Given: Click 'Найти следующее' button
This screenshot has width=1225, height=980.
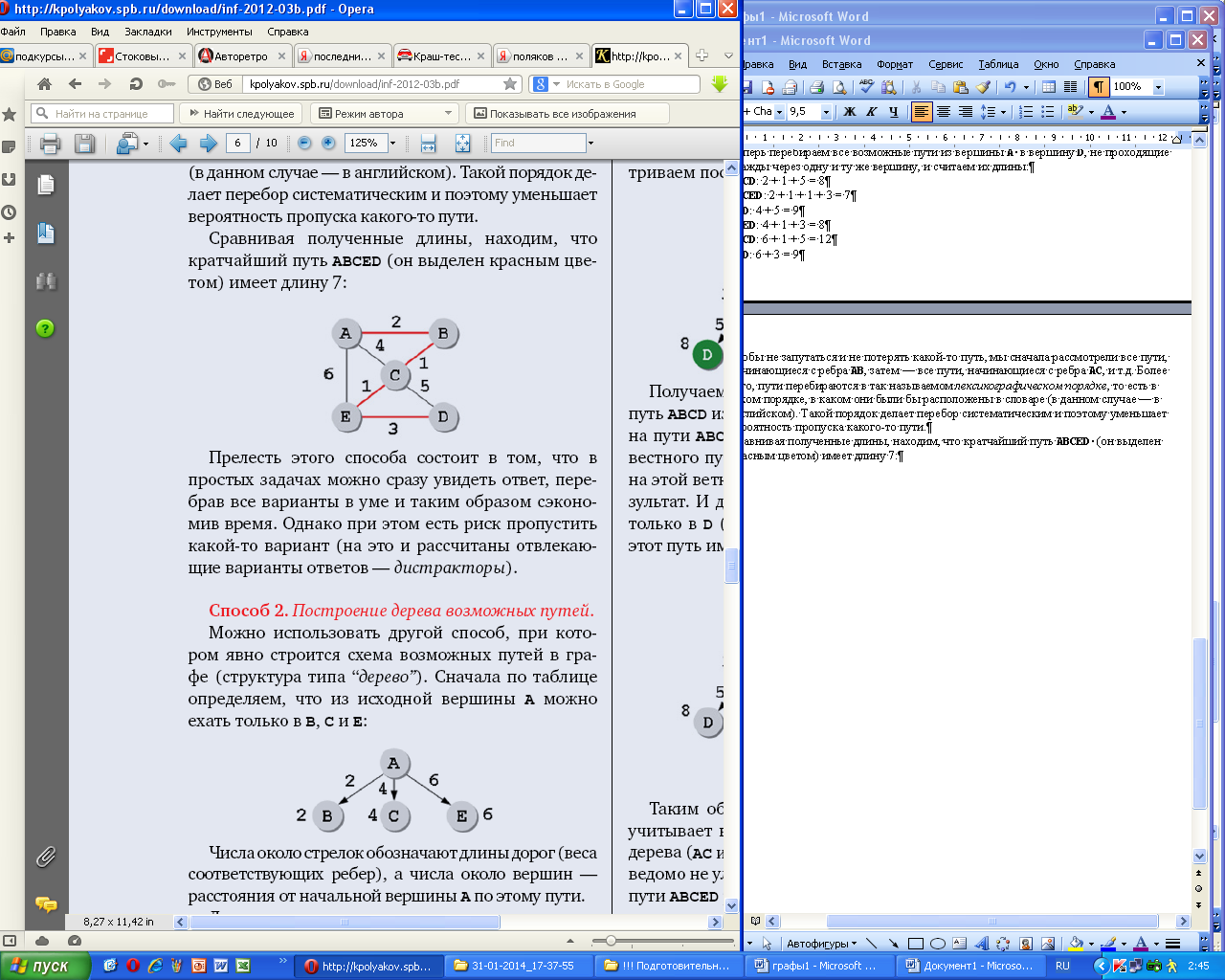Looking at the screenshot, I should coord(242,114).
